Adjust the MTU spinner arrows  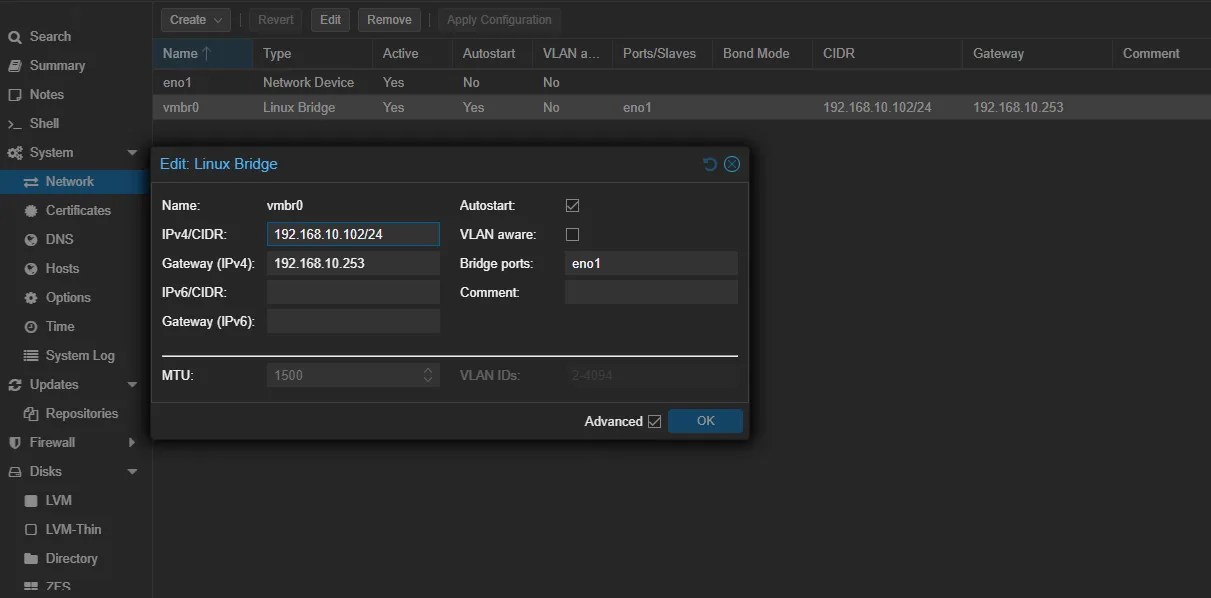pyautogui.click(x=428, y=376)
